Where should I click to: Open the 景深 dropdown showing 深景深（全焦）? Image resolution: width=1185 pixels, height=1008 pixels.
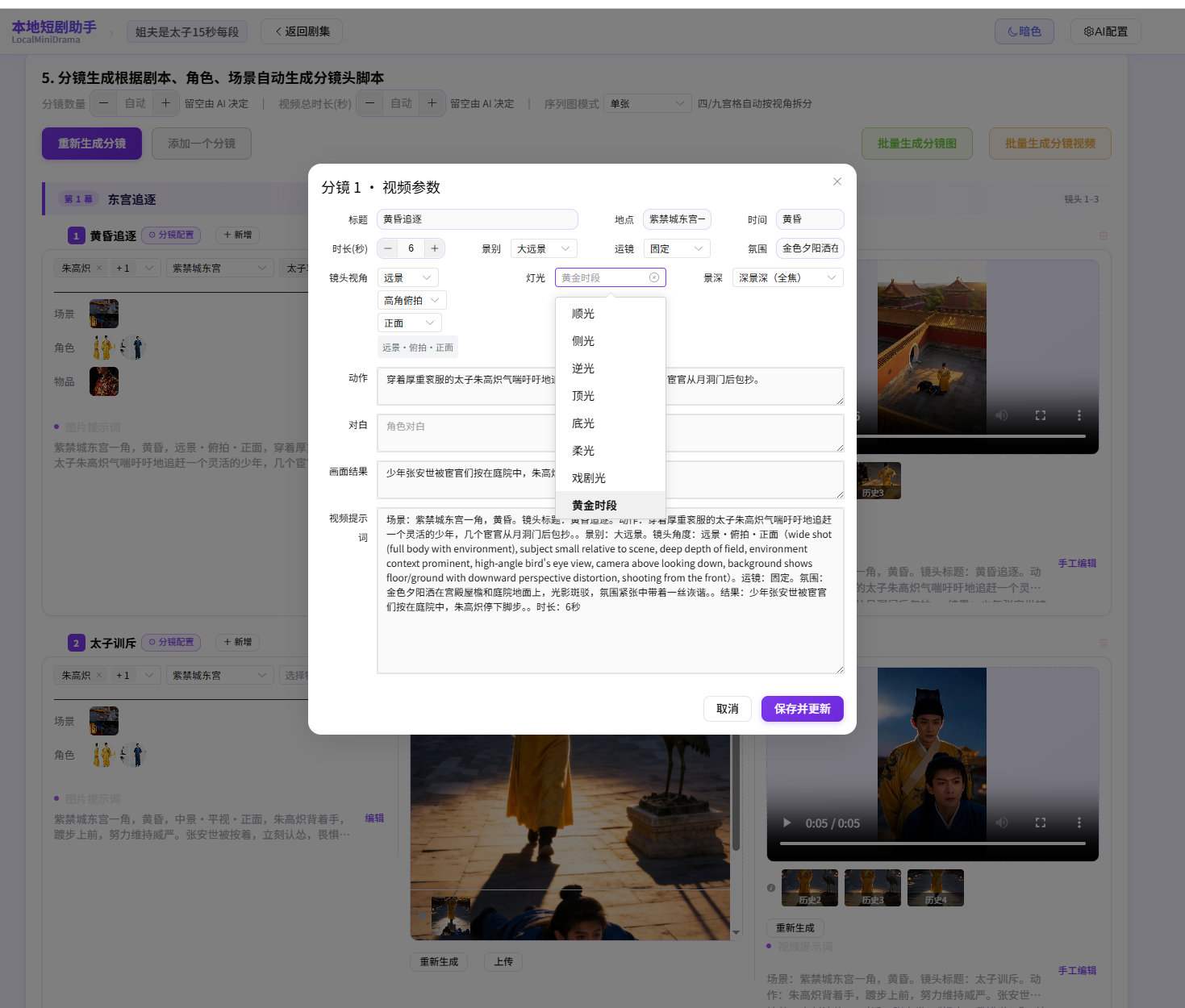[787, 277]
